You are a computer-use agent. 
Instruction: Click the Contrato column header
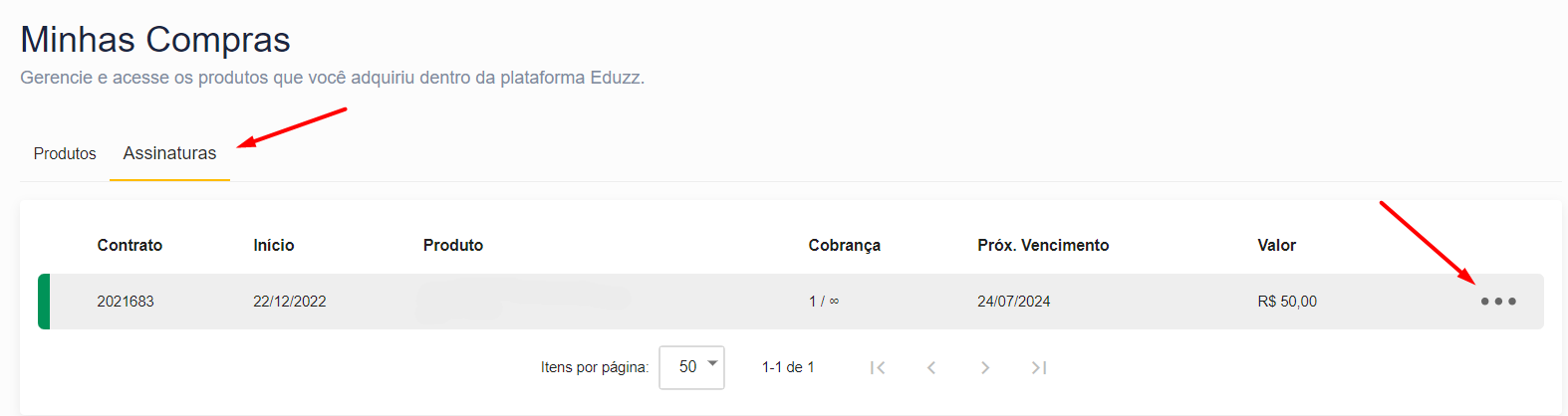pyautogui.click(x=130, y=246)
